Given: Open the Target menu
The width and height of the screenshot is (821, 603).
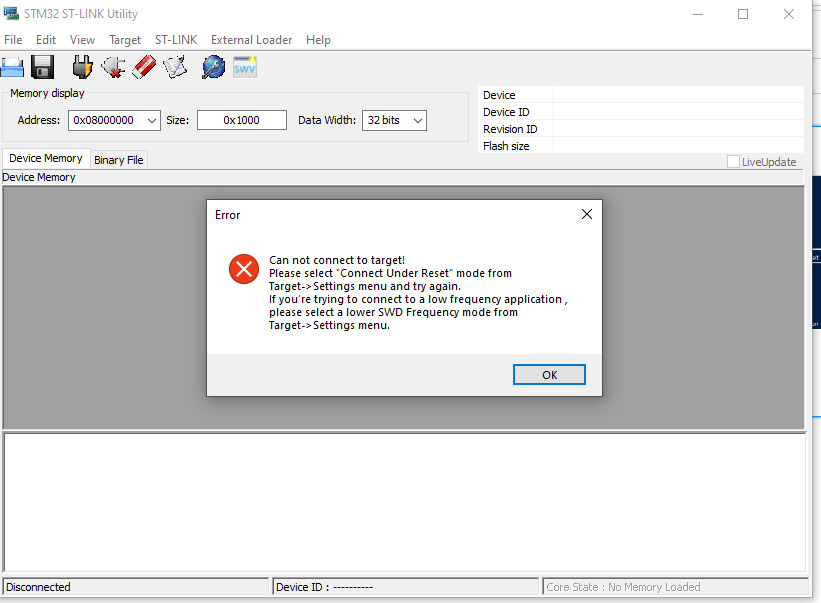Looking at the screenshot, I should [125, 40].
